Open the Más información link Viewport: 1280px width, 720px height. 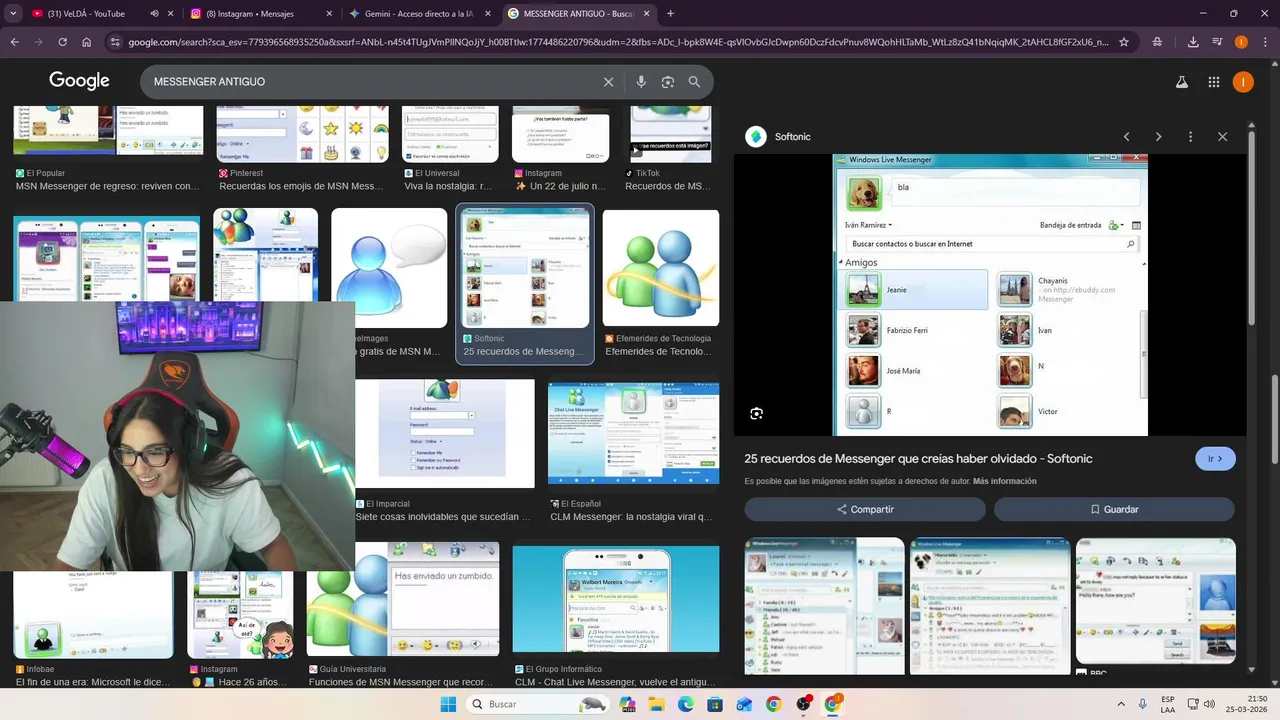pos(1004,481)
